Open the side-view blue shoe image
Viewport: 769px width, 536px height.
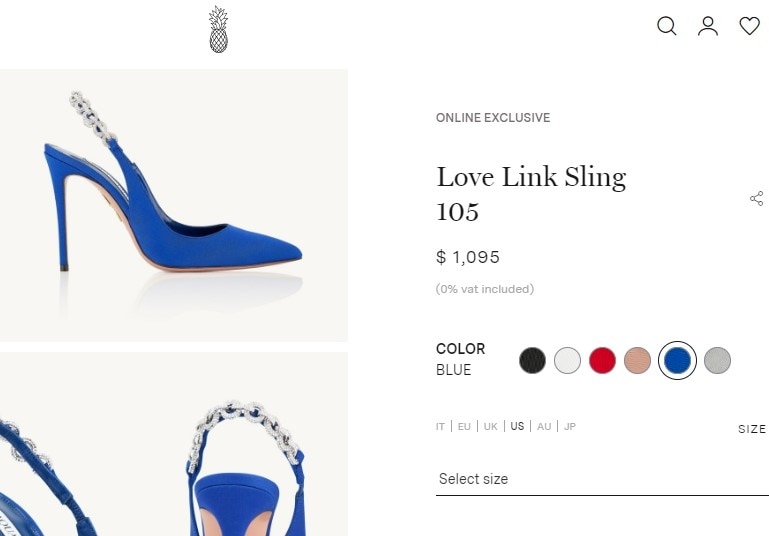coord(173,205)
